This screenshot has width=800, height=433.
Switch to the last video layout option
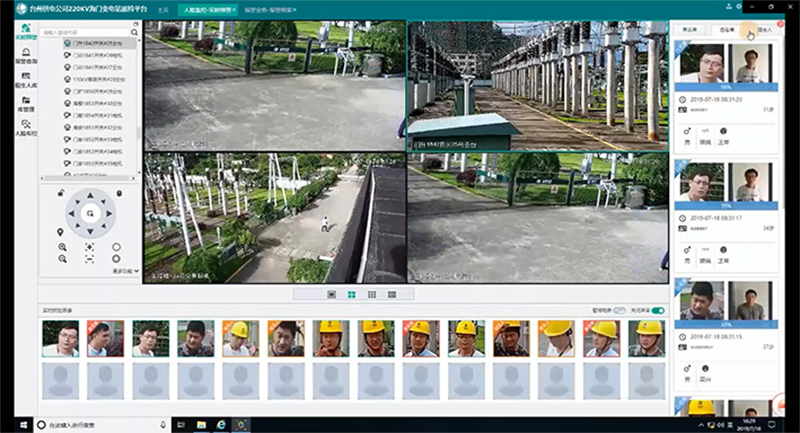coord(392,294)
